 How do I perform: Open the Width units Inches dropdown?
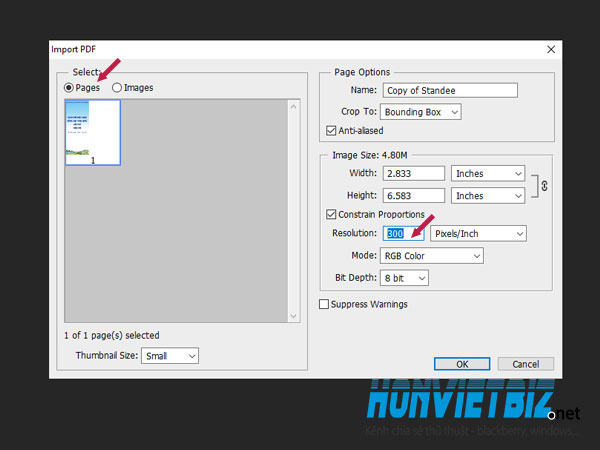click(x=488, y=173)
